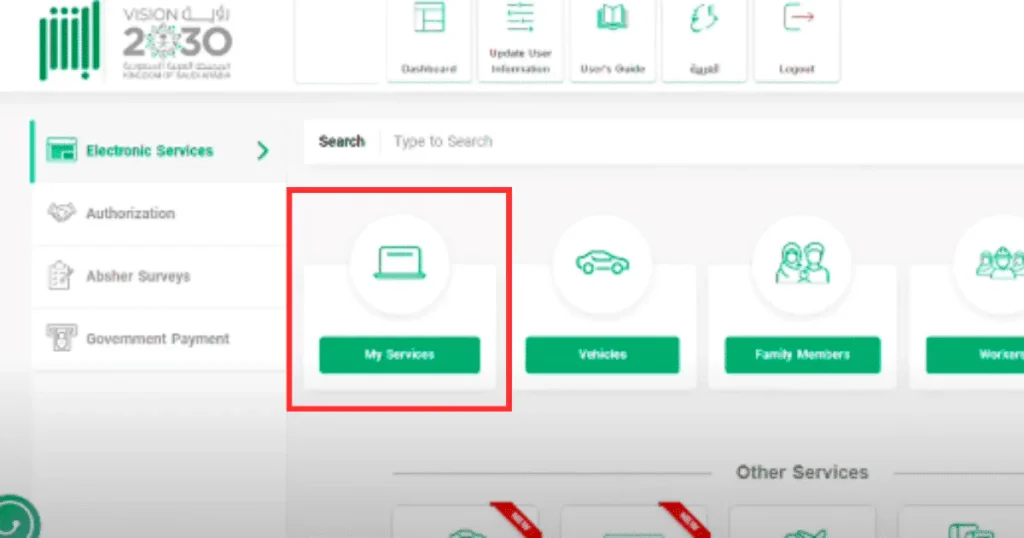Click the My Services laptop icon

point(400,263)
